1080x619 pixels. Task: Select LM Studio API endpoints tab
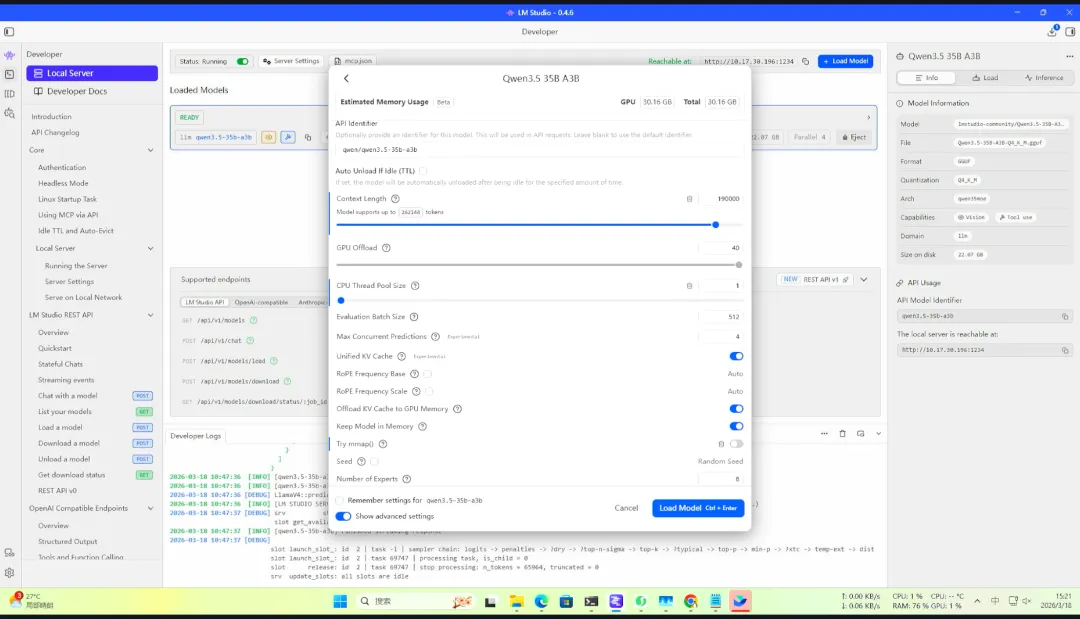point(205,302)
